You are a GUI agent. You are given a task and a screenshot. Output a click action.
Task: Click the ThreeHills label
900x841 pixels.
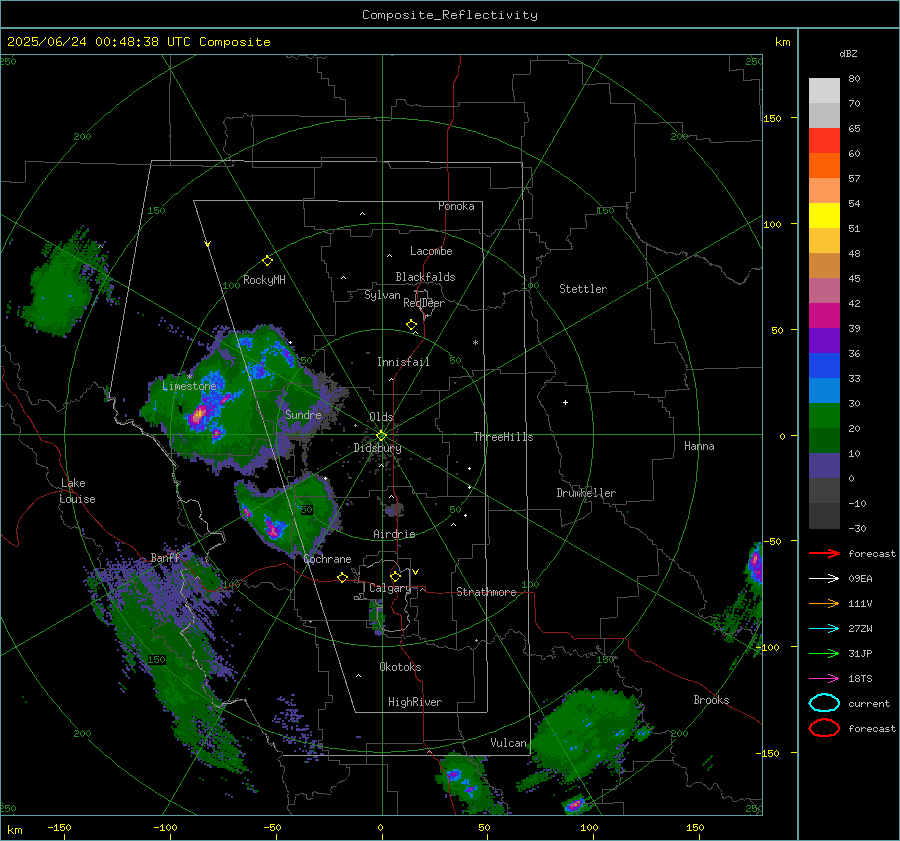503,437
